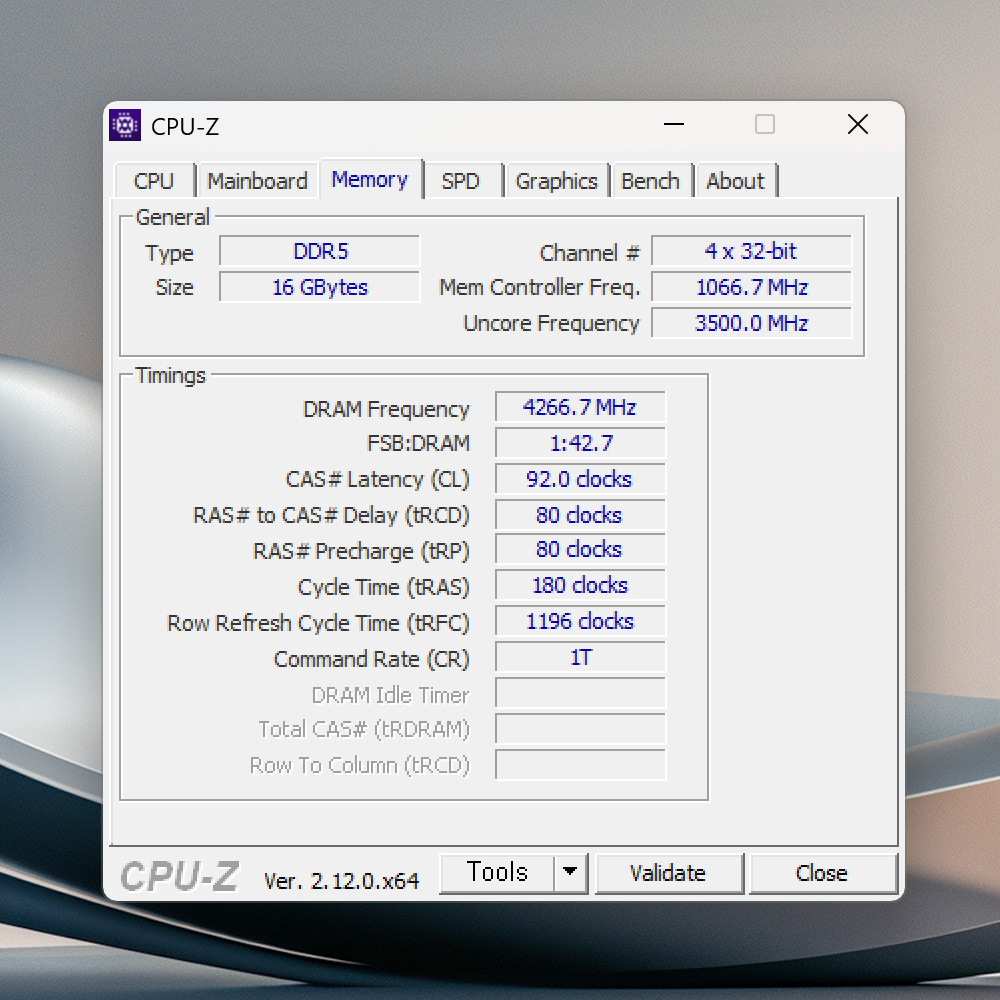Go to the About tab

[735, 181]
